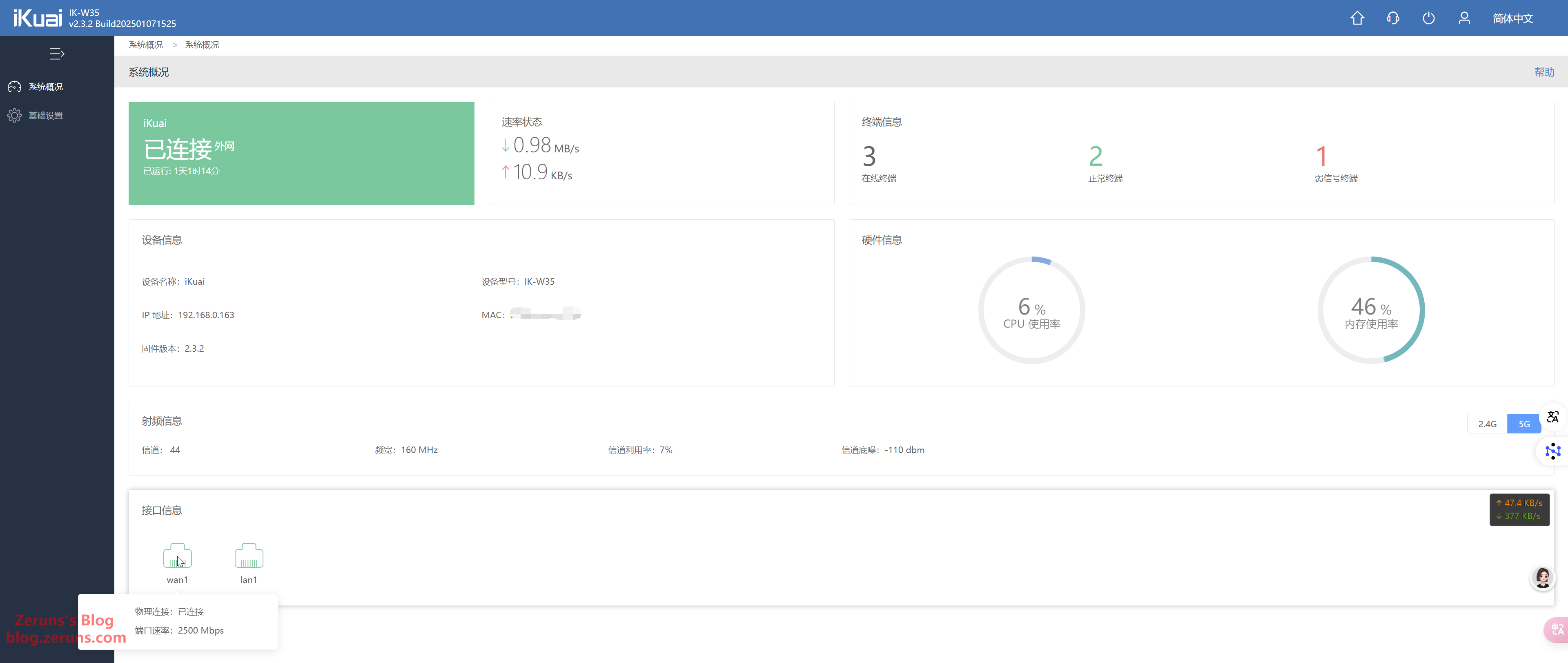
Task: Click the CPU usage gauge
Action: click(x=1031, y=310)
